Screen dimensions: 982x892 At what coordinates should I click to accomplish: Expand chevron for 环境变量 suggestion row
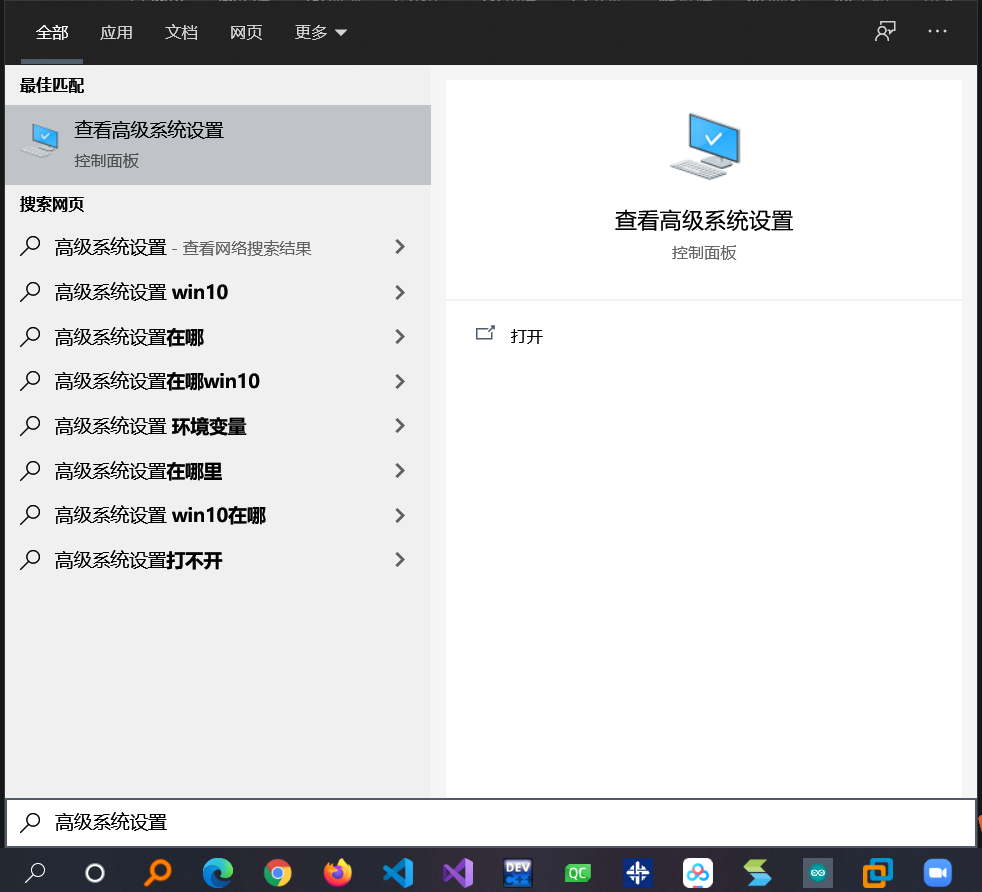pyautogui.click(x=400, y=426)
